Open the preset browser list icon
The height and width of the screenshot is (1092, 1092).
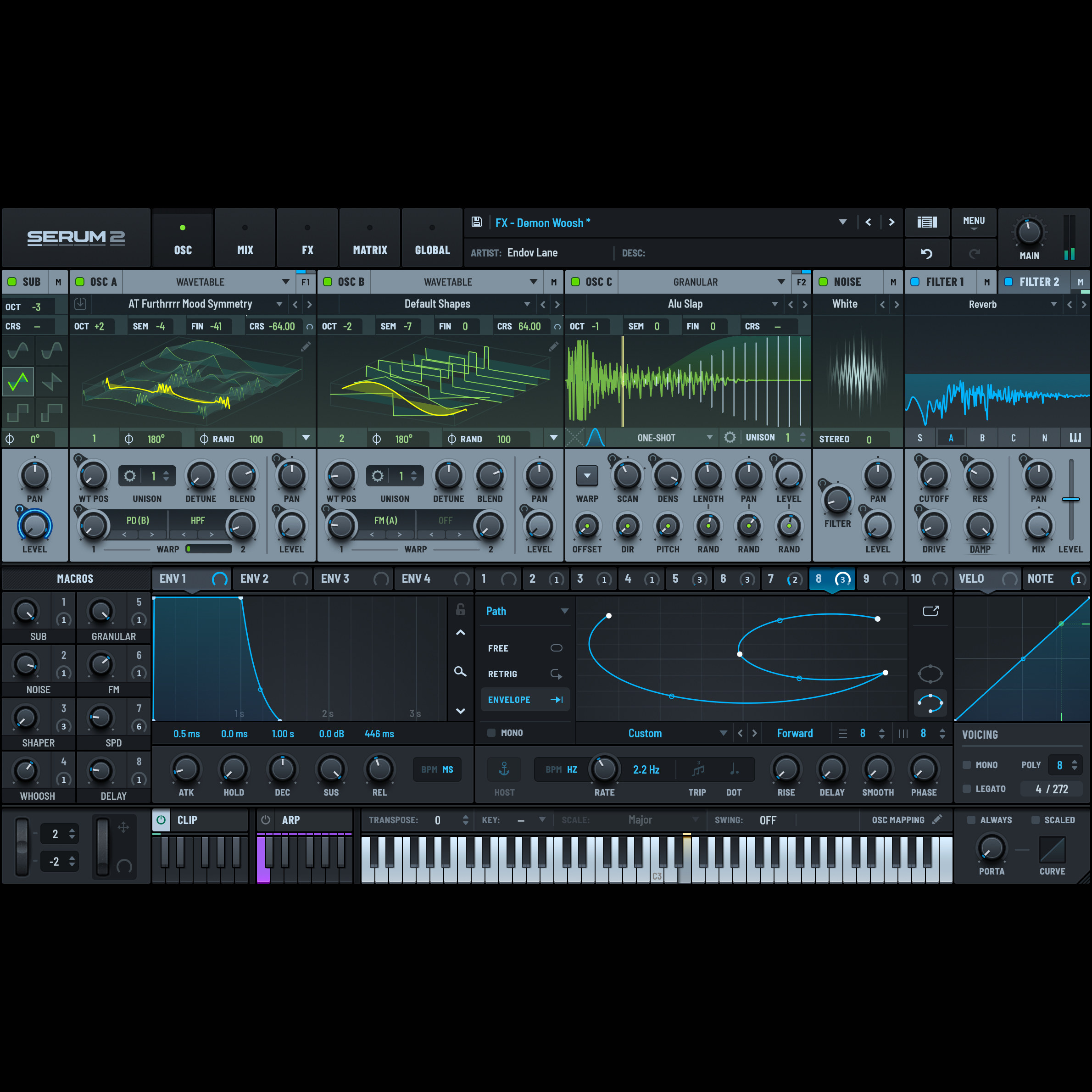pos(926,222)
